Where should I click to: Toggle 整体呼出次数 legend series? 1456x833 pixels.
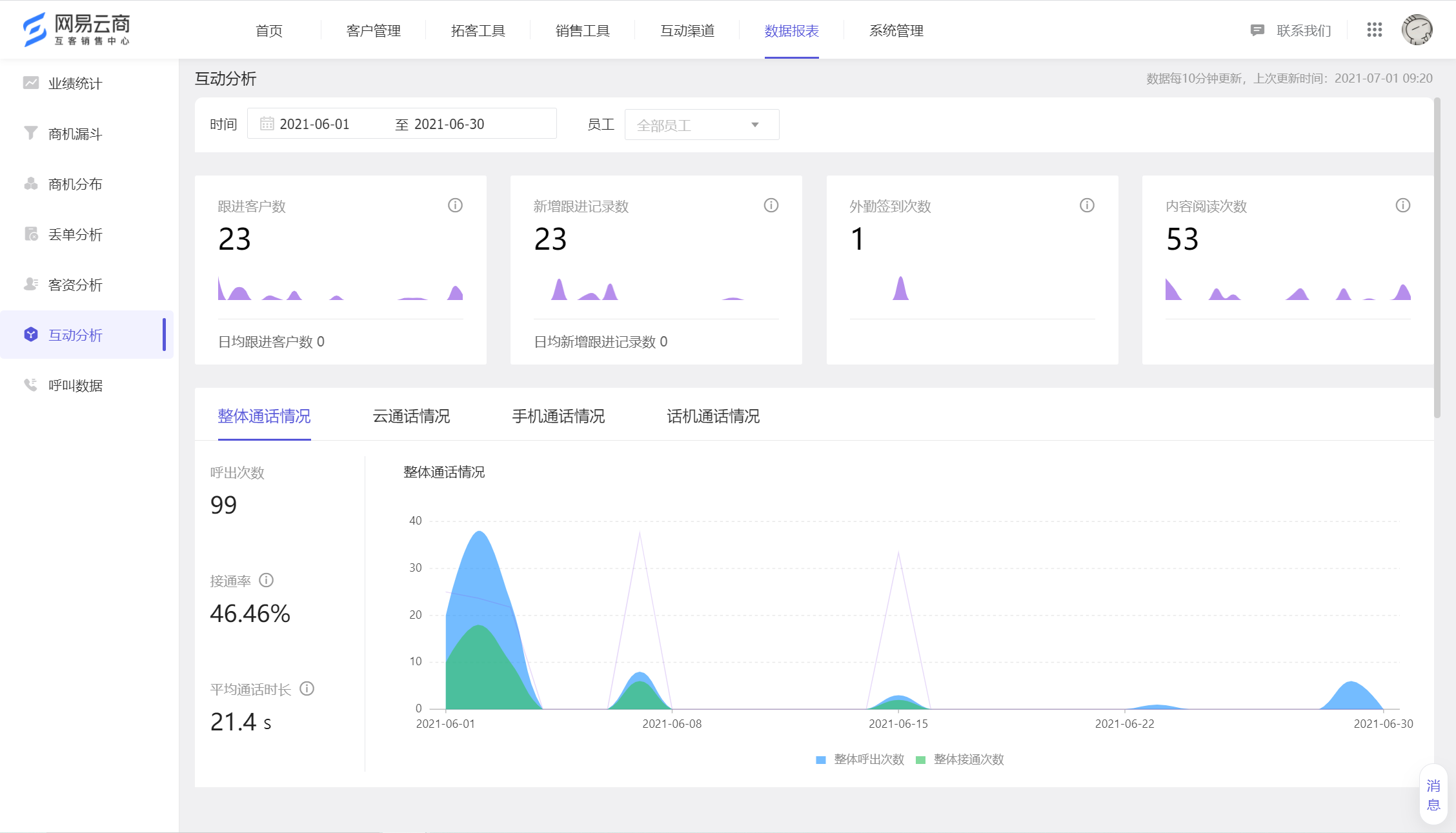860,759
